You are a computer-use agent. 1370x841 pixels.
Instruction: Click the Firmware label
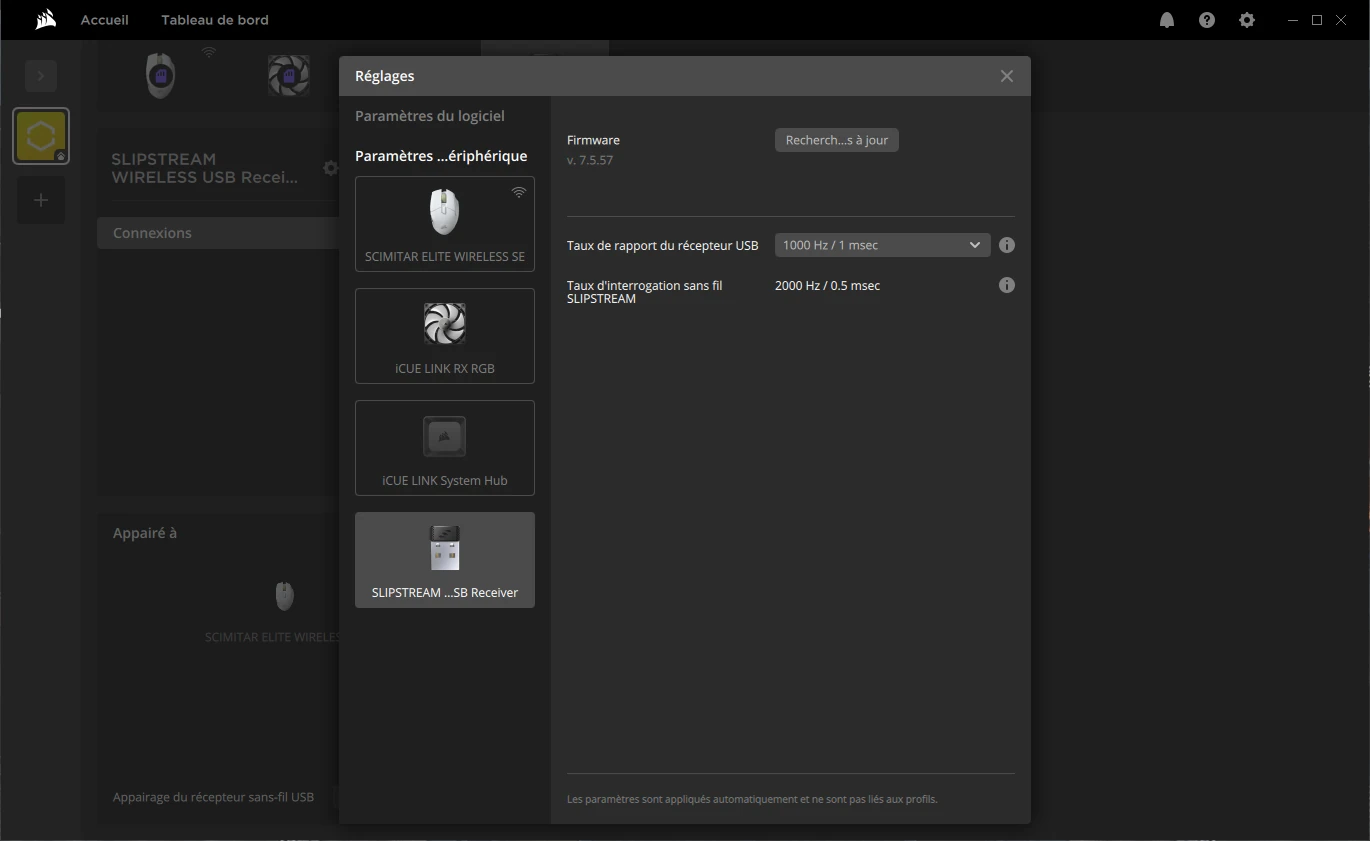593,140
